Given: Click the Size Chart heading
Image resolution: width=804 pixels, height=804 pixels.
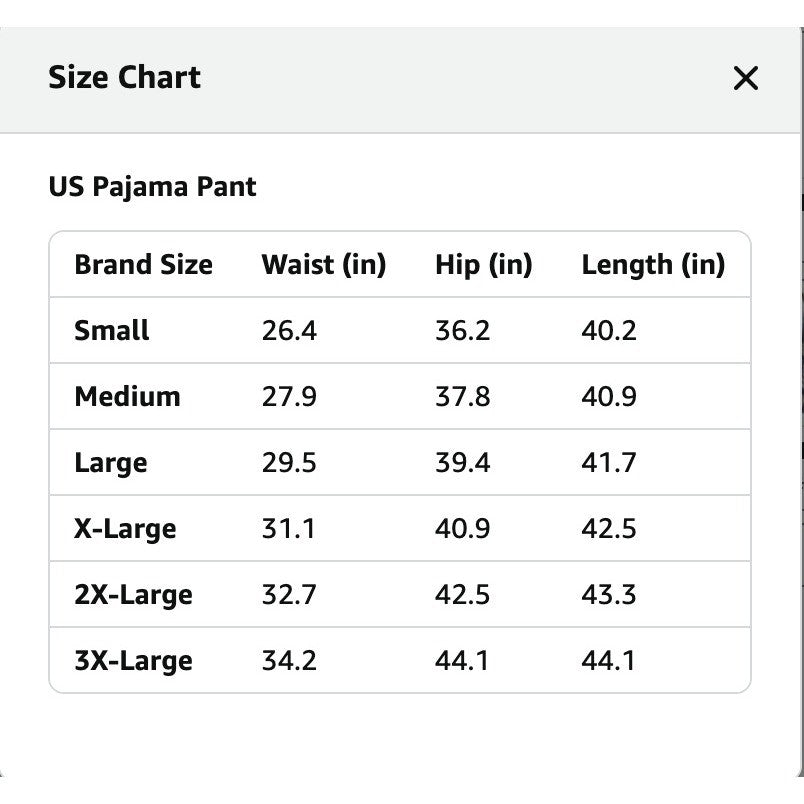Looking at the screenshot, I should 124,77.
